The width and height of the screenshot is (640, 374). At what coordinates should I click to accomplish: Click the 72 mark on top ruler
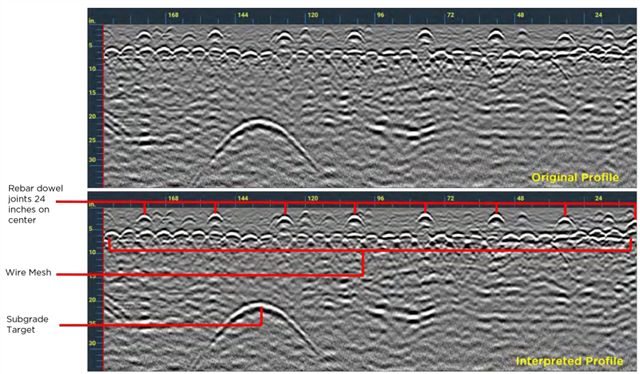click(450, 15)
